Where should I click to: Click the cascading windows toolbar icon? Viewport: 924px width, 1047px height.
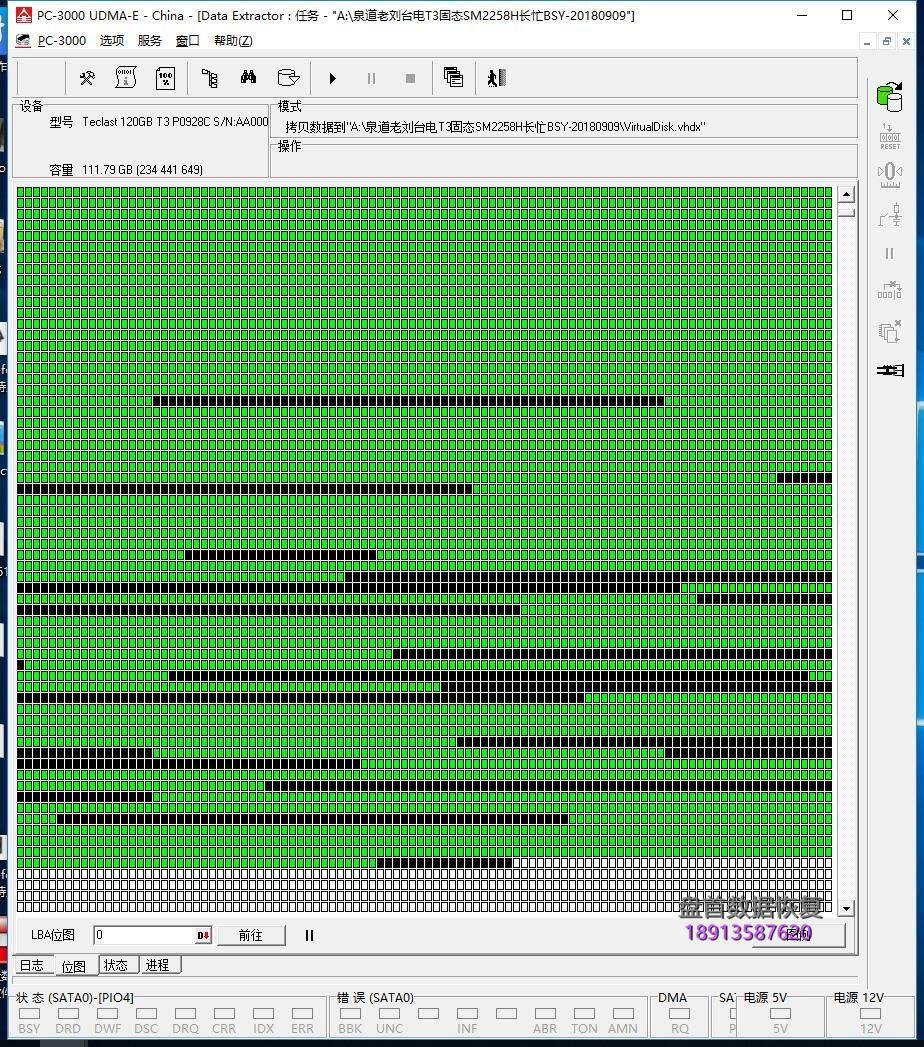(x=453, y=78)
